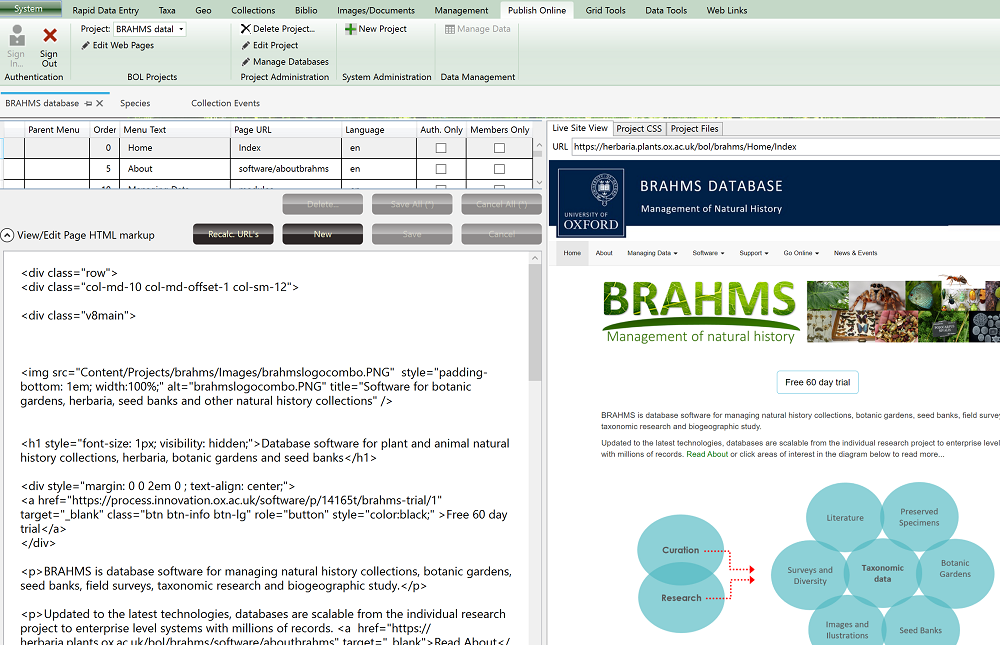Open the Management ribbon tab
The image size is (1000, 645).
point(461,10)
